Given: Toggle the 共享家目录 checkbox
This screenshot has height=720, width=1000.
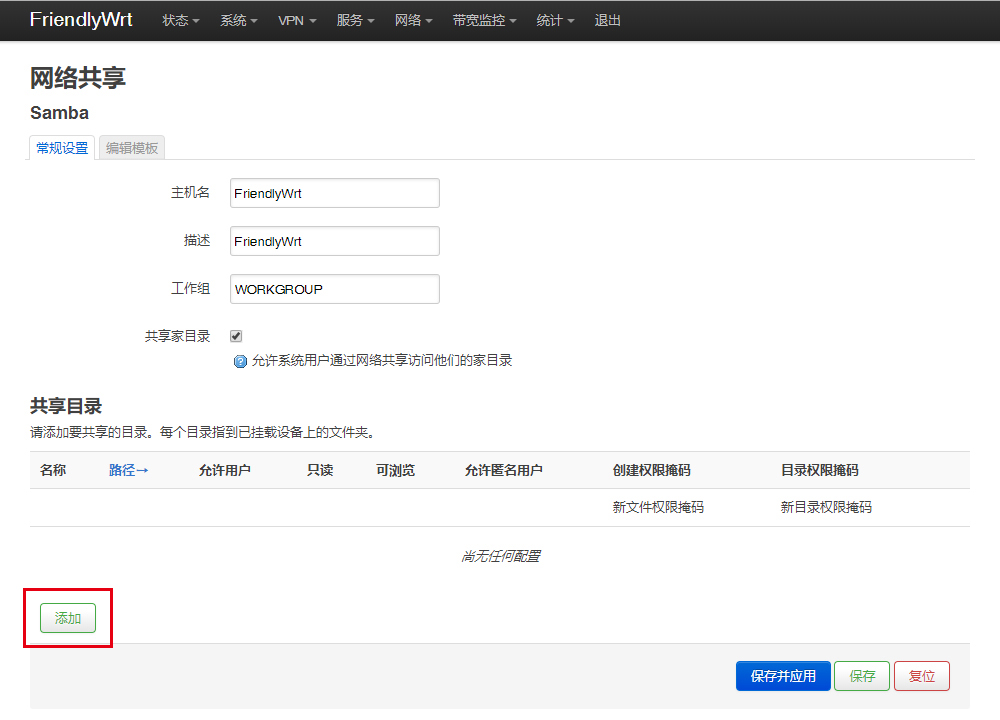Looking at the screenshot, I should tap(236, 336).
